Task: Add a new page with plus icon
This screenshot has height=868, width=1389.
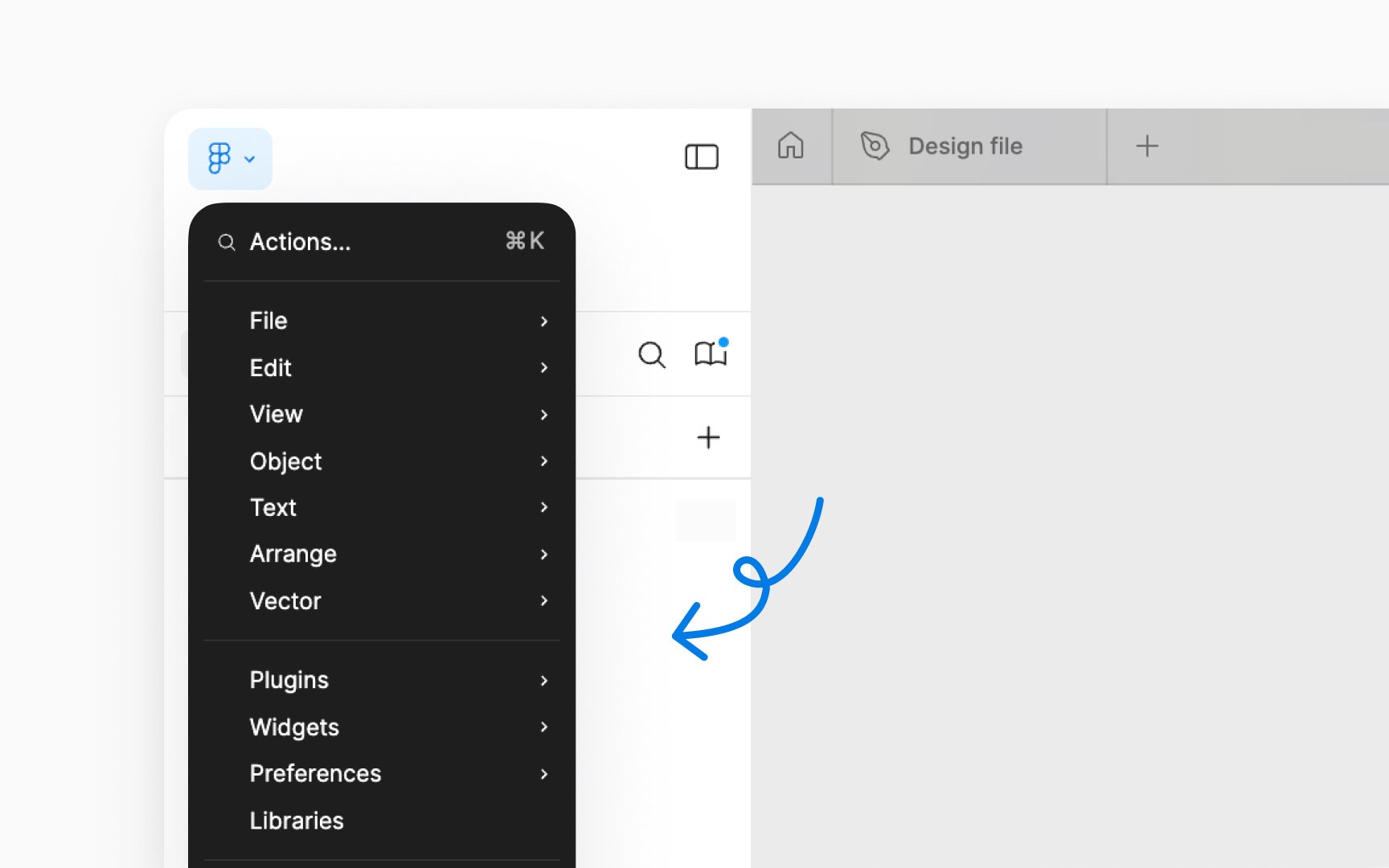Action: pos(708,437)
